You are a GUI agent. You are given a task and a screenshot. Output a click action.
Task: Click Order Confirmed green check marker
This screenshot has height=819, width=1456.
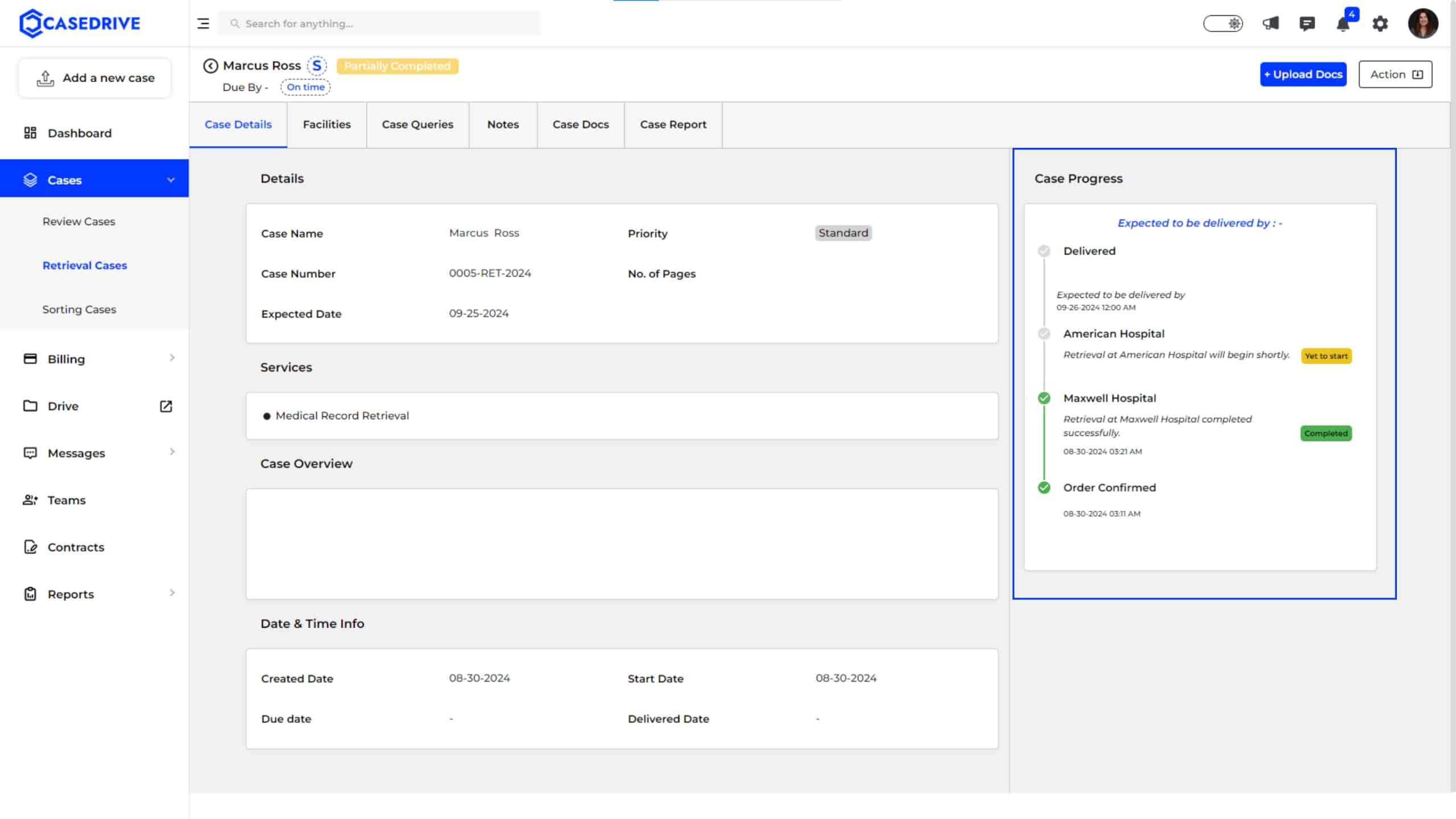(x=1044, y=487)
